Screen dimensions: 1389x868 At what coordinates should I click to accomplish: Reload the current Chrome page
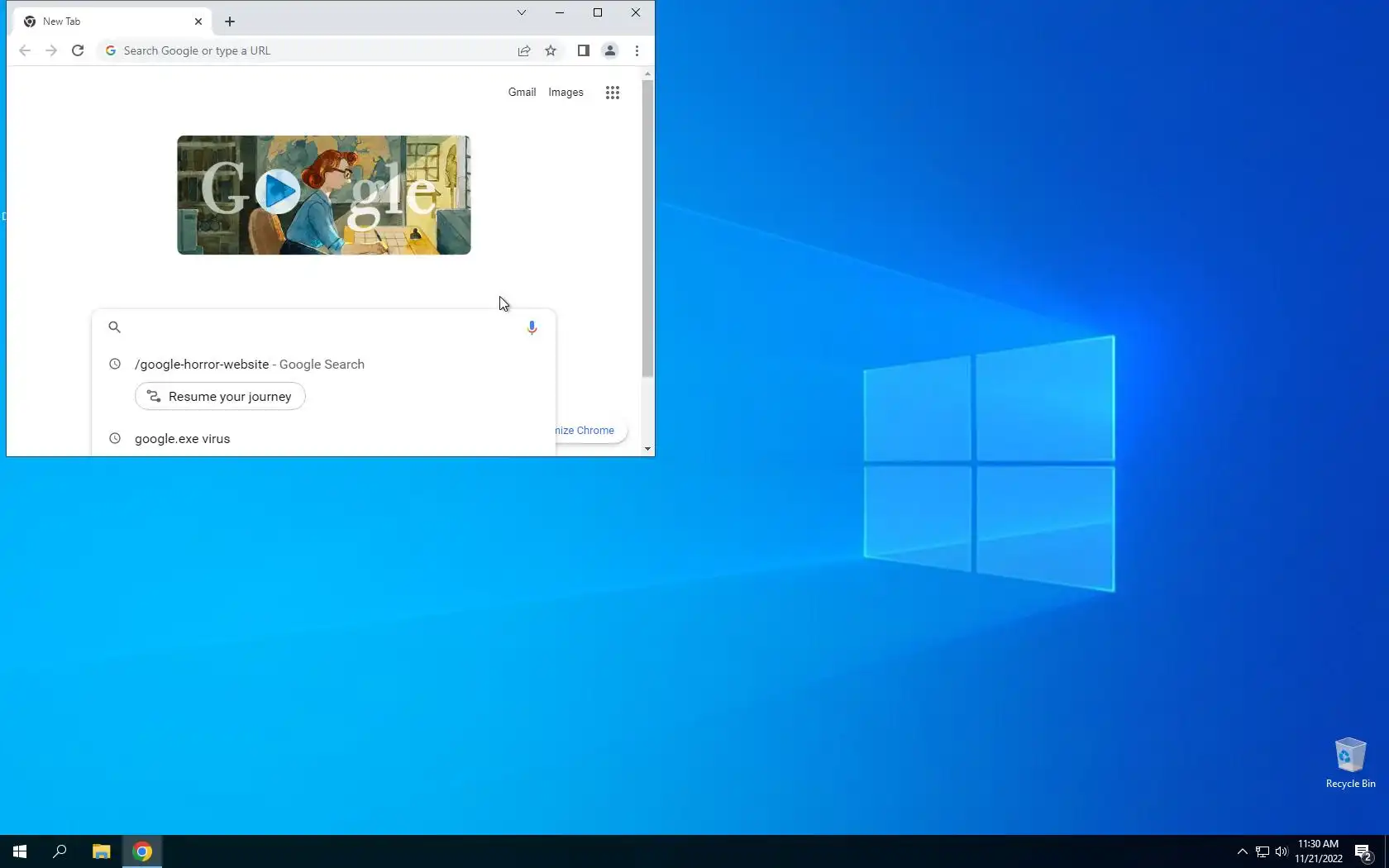pyautogui.click(x=78, y=50)
